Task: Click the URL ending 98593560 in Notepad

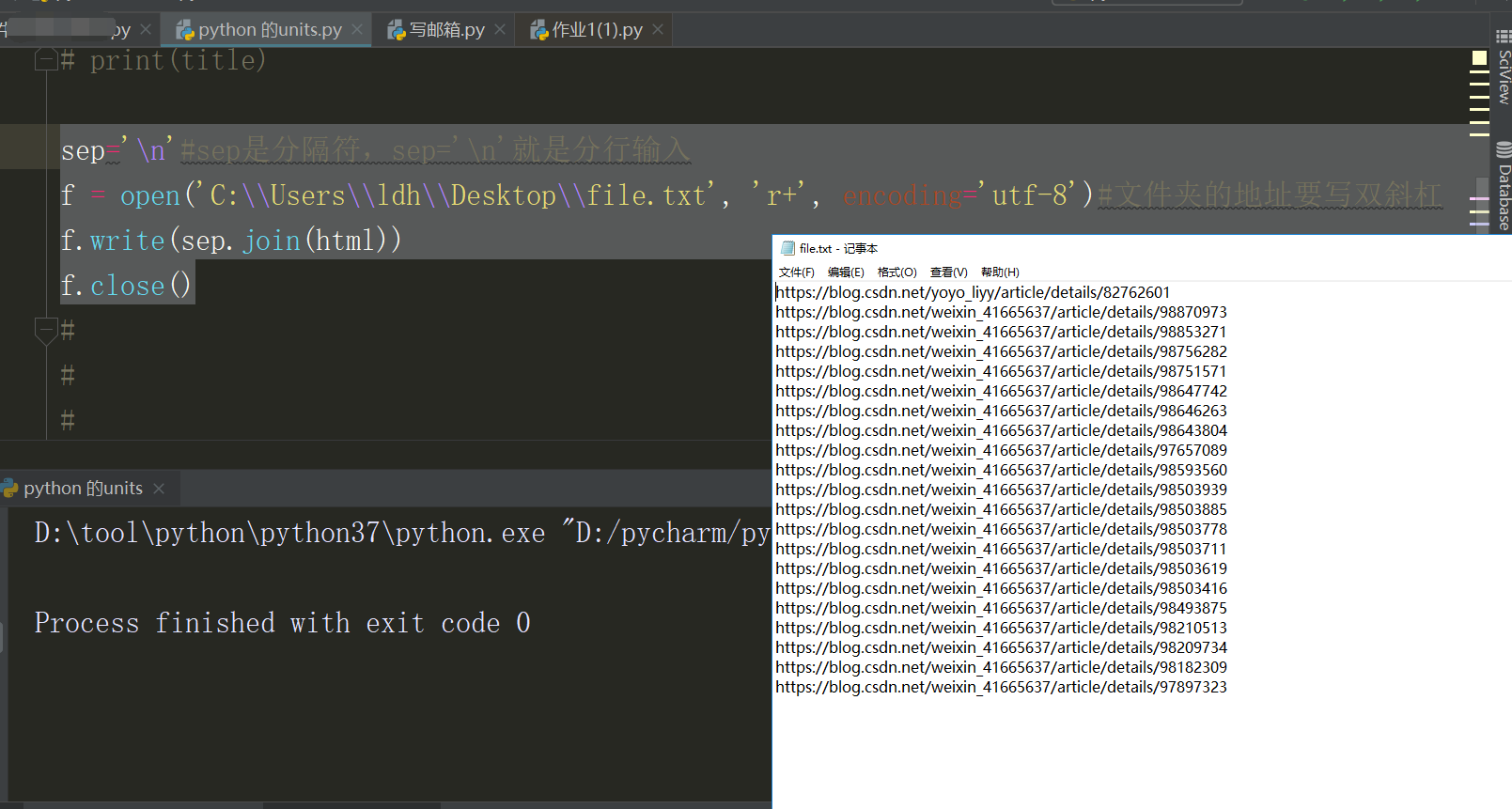Action: (x=1001, y=471)
